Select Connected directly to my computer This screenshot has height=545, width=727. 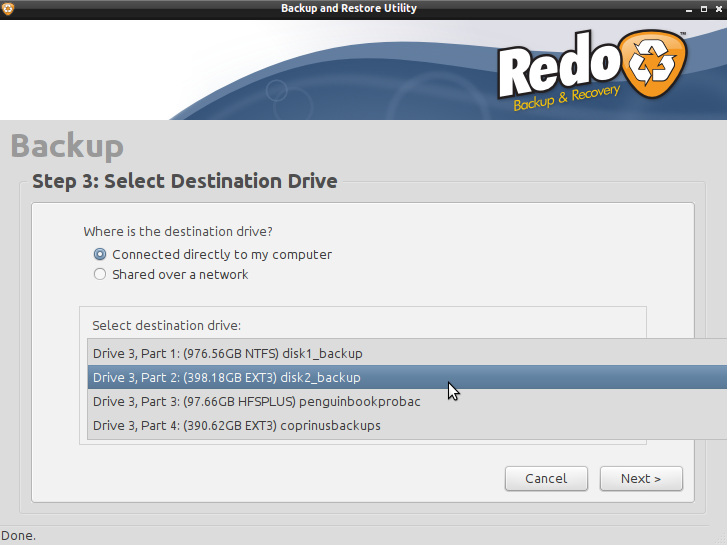point(100,254)
